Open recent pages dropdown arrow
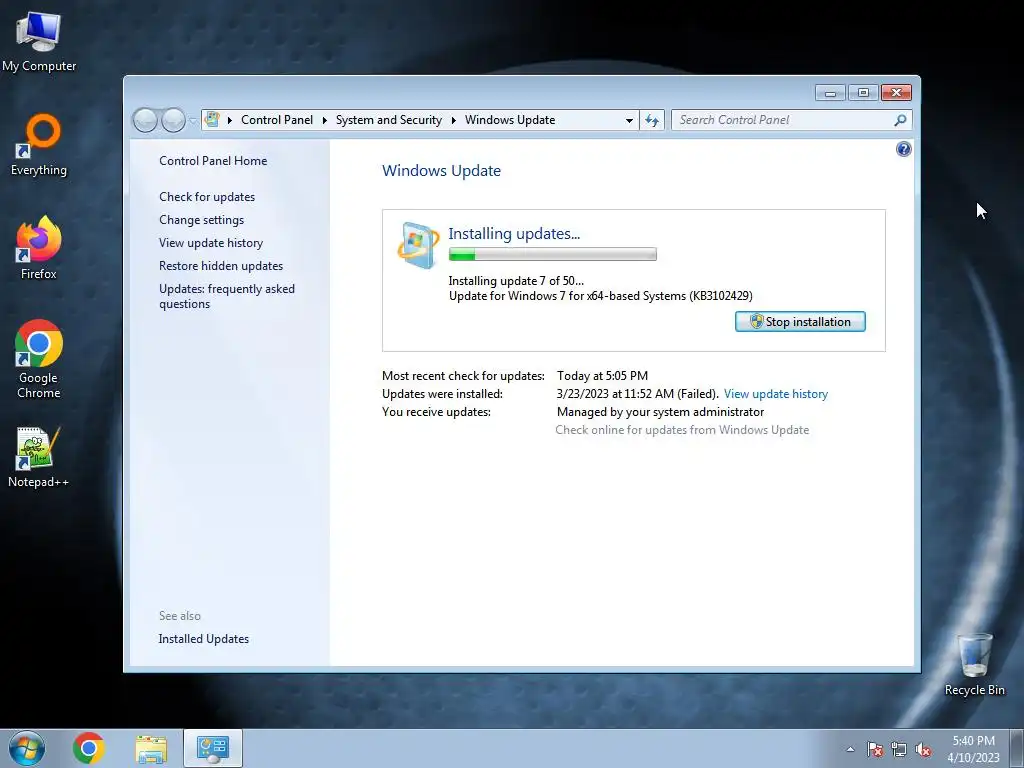1024x768 pixels. 193,121
